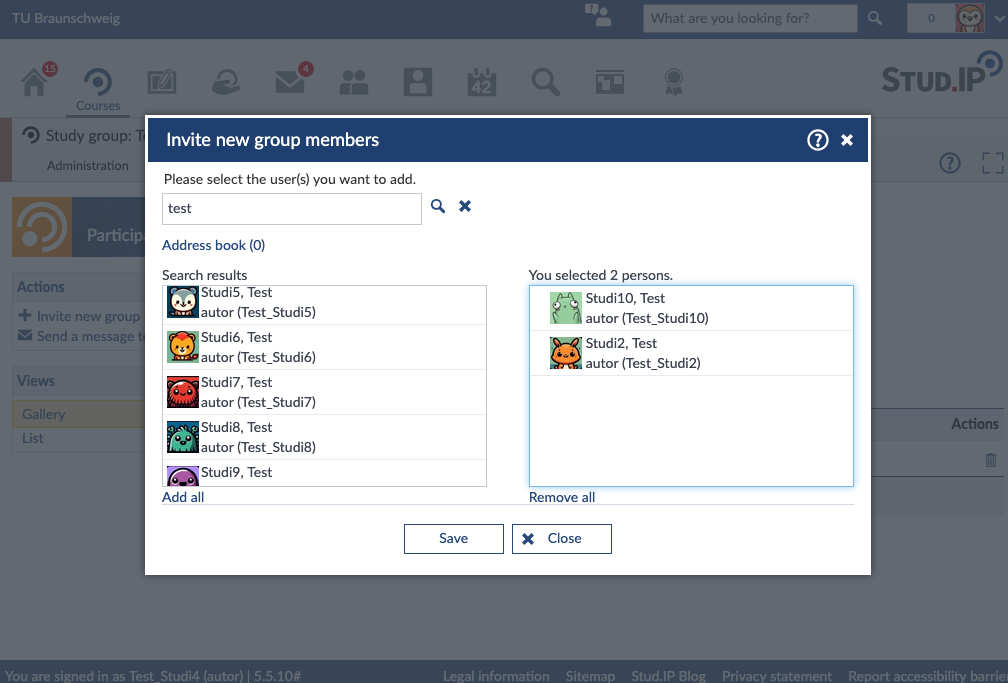Click the trash icon in Actions column

(991, 460)
